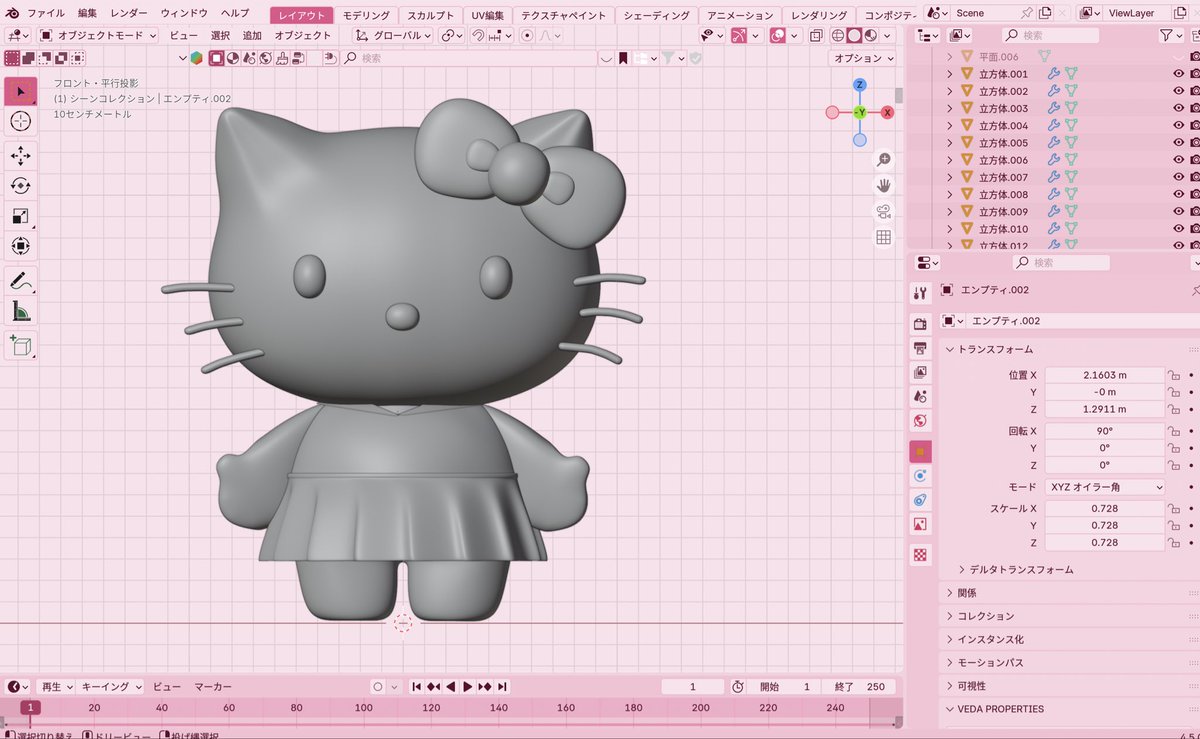Click the Blender logo menu icon
Image resolution: width=1200 pixels, height=739 pixels.
(11, 14)
